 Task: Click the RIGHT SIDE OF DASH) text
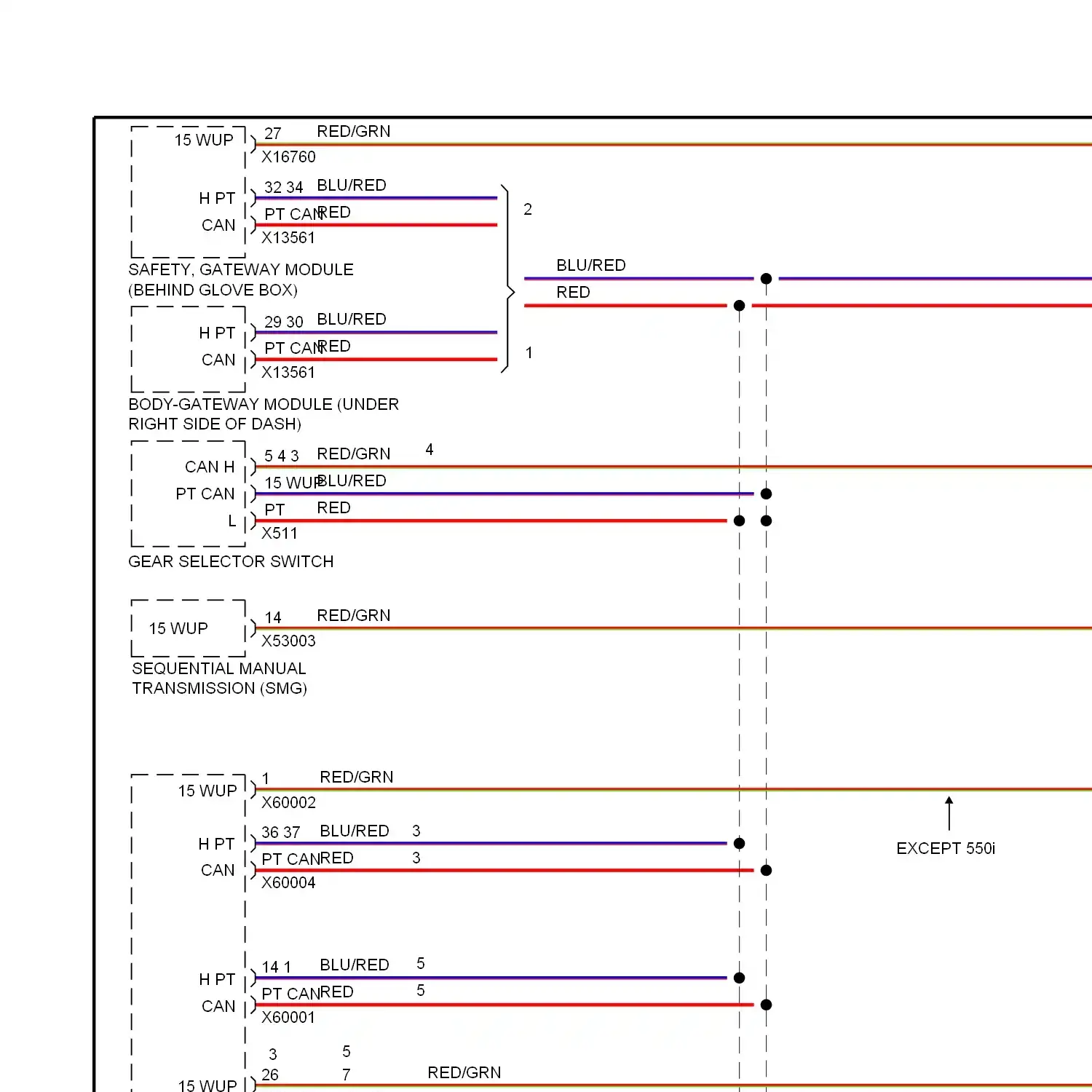click(215, 424)
